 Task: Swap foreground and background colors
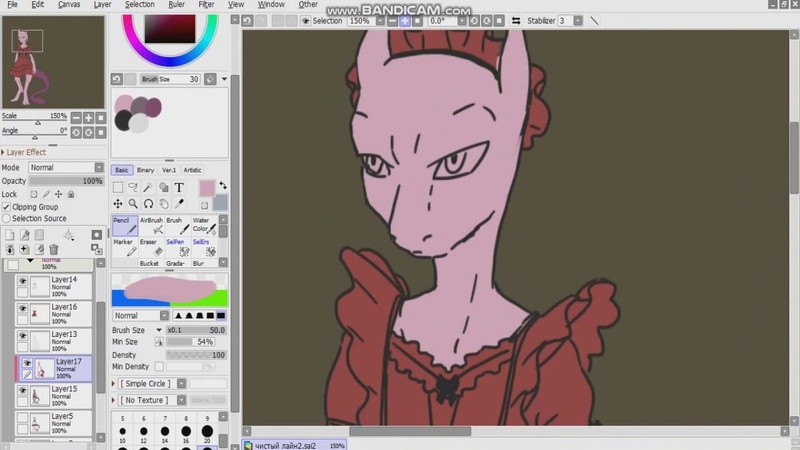(223, 185)
